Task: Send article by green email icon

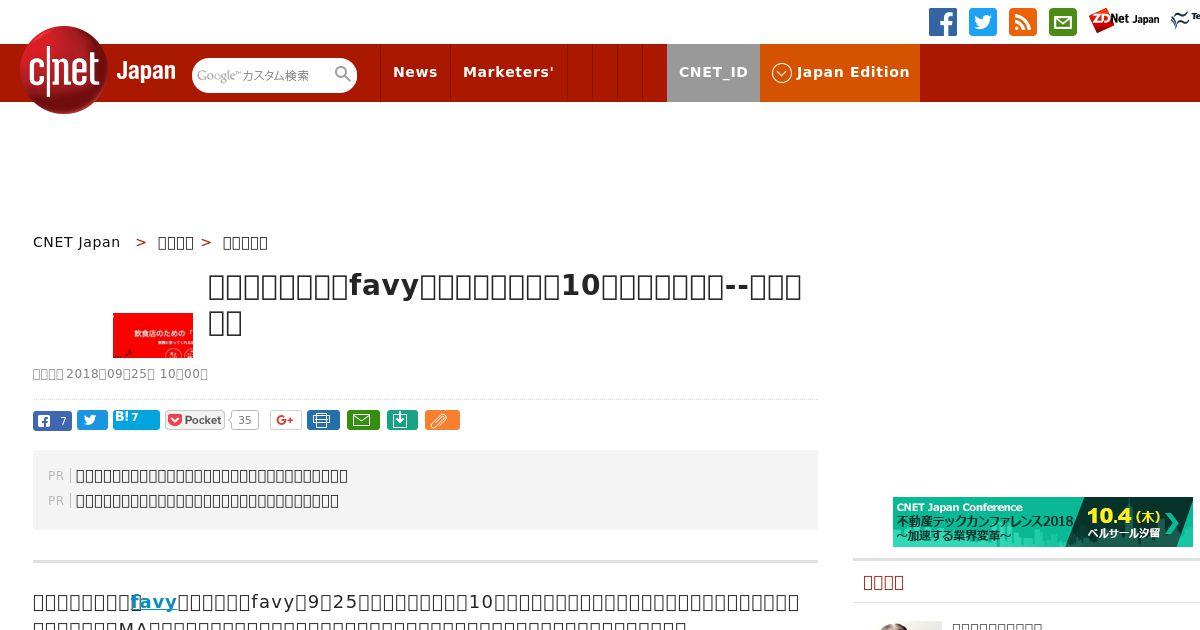Action: click(x=363, y=420)
